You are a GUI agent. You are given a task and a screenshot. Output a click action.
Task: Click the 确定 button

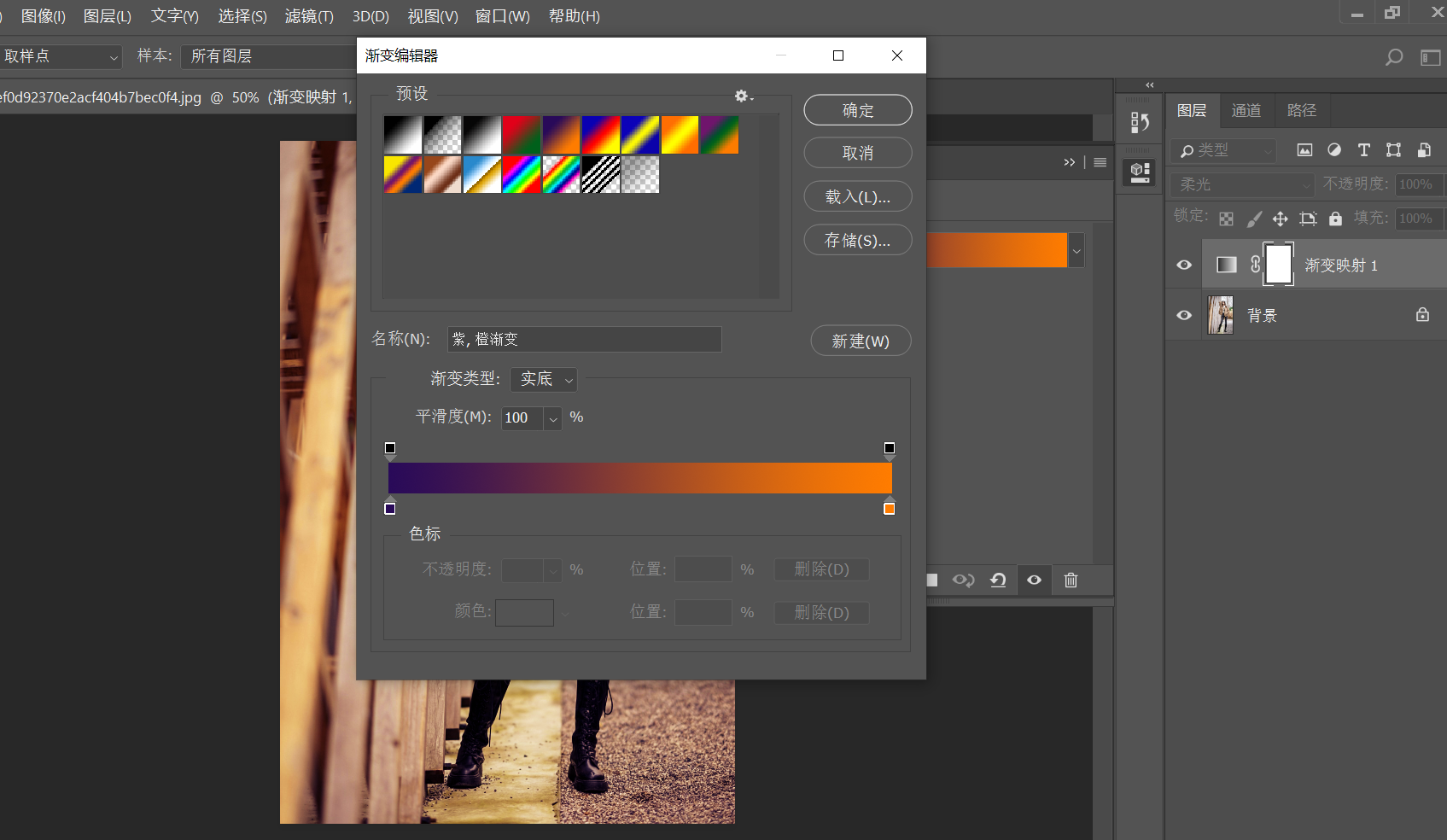click(x=857, y=110)
